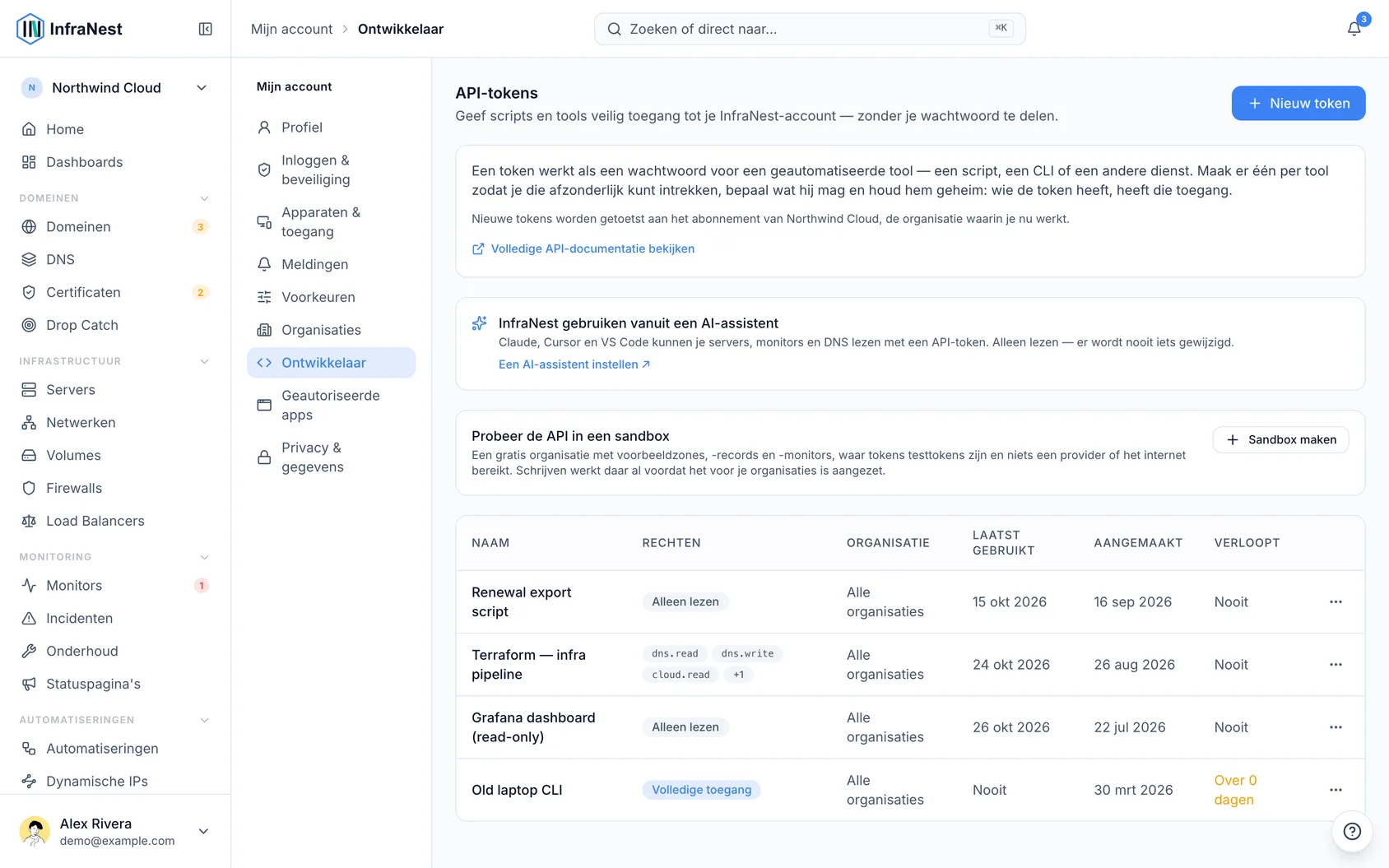Screen dimensions: 1389x868
Task: Follow the Een AI-assistent instellen link
Action: [x=574, y=364]
